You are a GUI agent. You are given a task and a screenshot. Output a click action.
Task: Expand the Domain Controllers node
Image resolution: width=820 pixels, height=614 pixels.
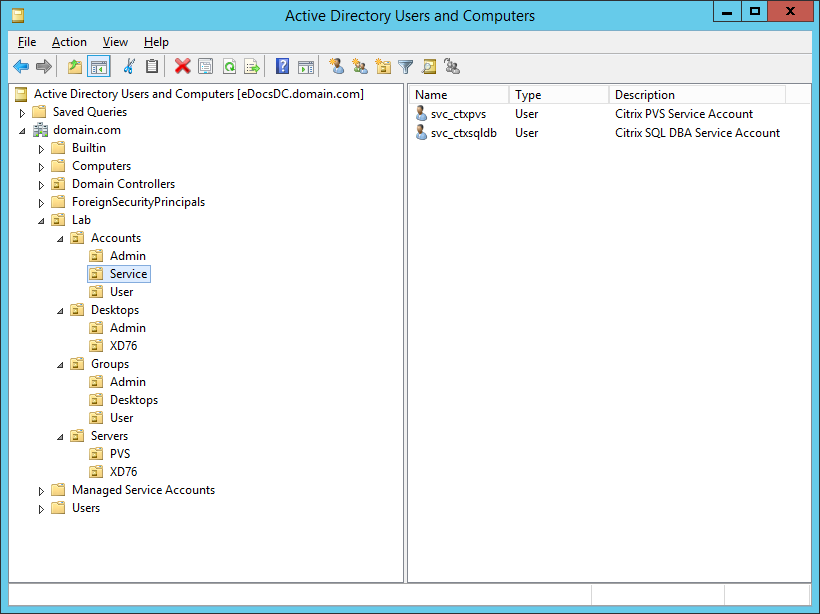(x=41, y=185)
